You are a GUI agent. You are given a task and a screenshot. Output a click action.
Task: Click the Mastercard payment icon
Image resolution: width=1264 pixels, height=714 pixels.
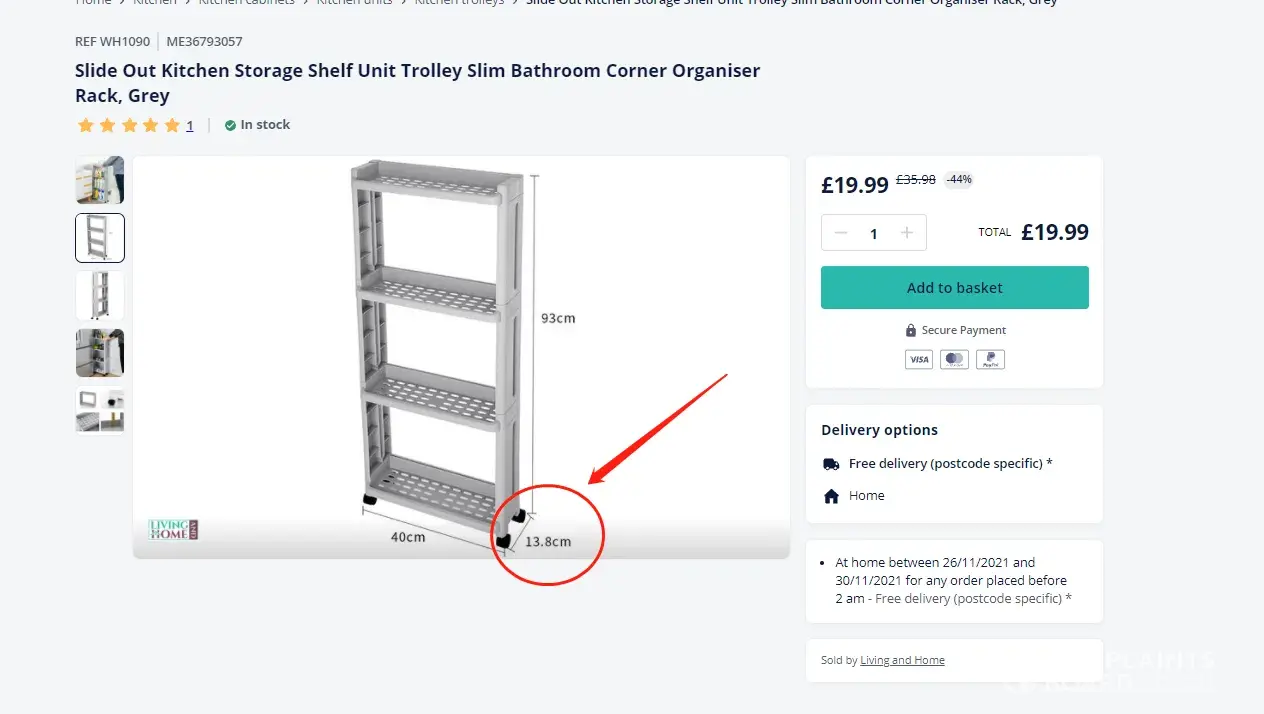point(954,360)
